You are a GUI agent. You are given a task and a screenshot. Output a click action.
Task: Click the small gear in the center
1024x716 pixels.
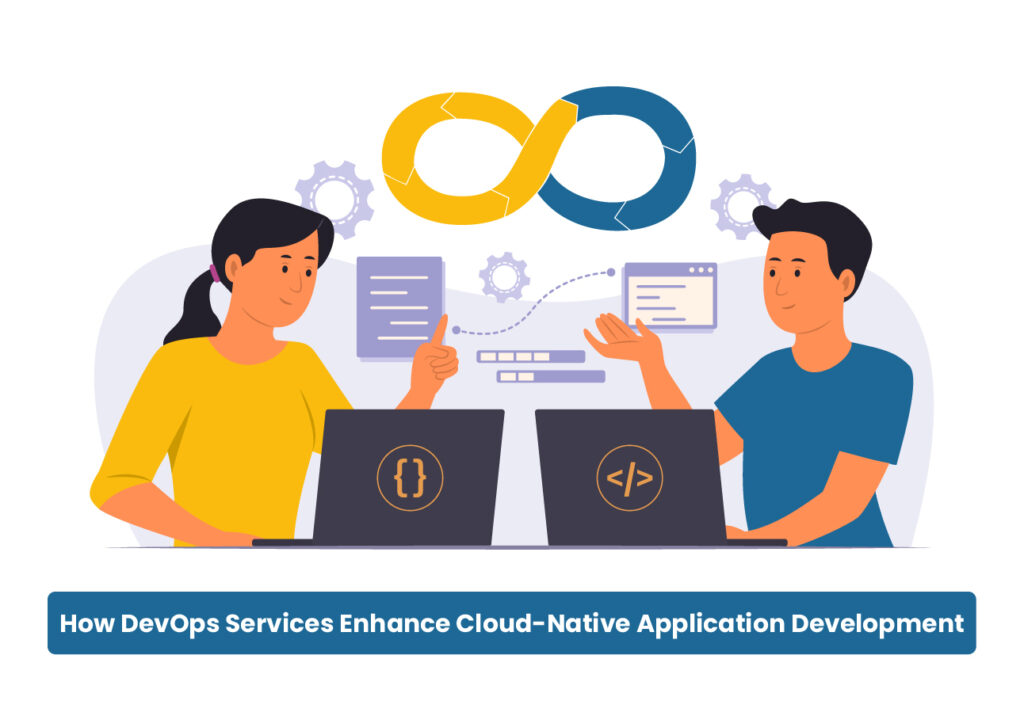(x=504, y=276)
